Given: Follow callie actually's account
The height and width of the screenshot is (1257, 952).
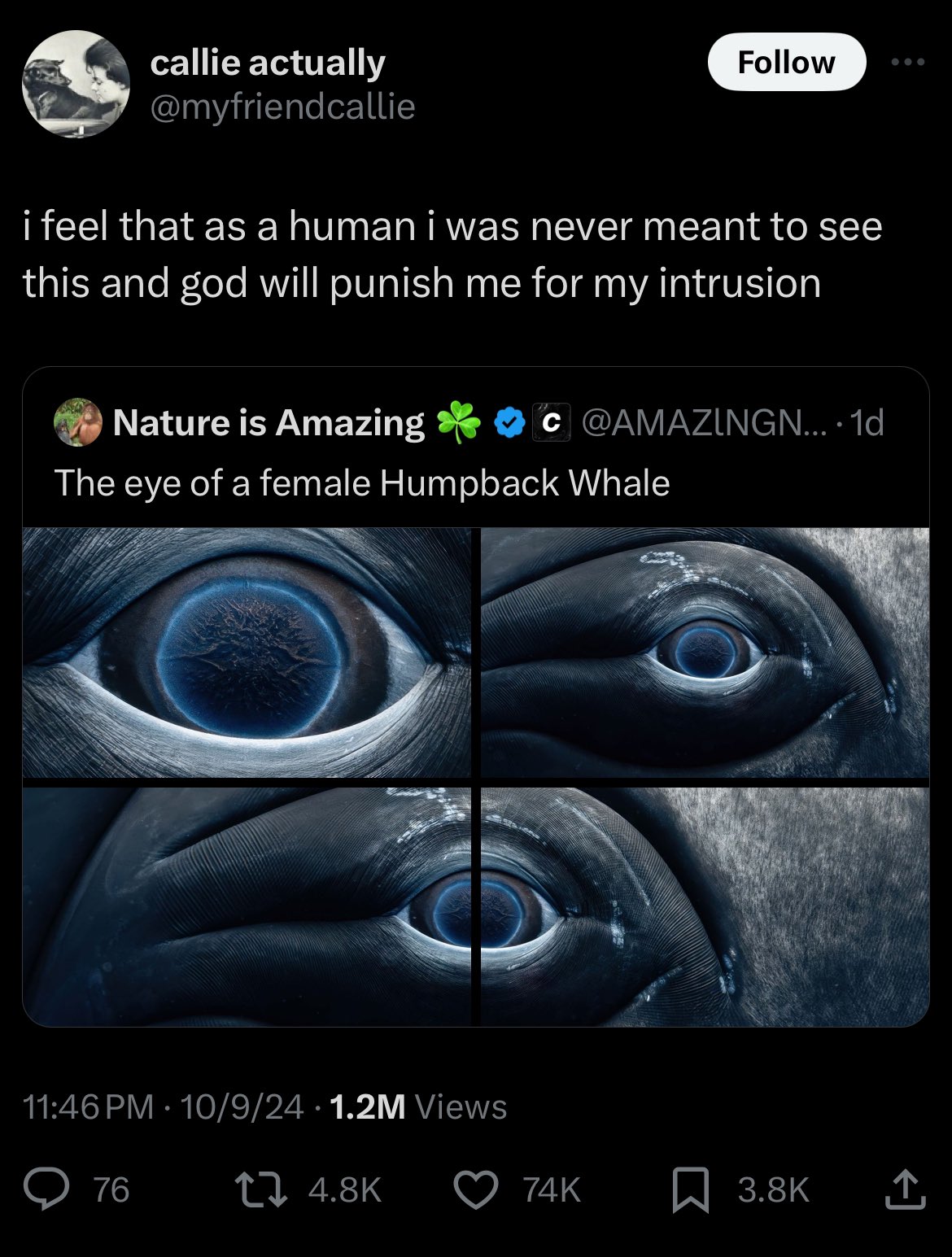Looking at the screenshot, I should pyautogui.click(x=786, y=62).
